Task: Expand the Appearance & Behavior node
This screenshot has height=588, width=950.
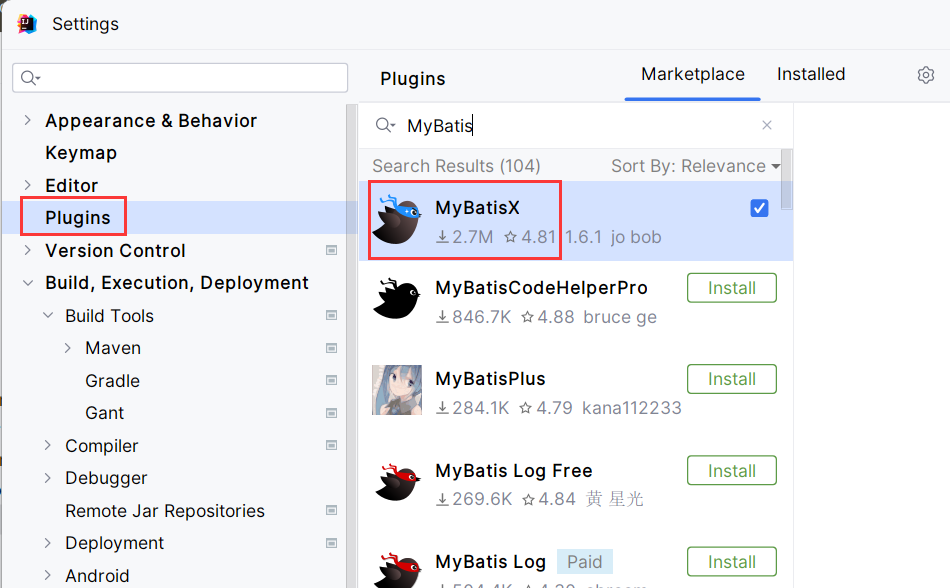Action: coord(27,120)
